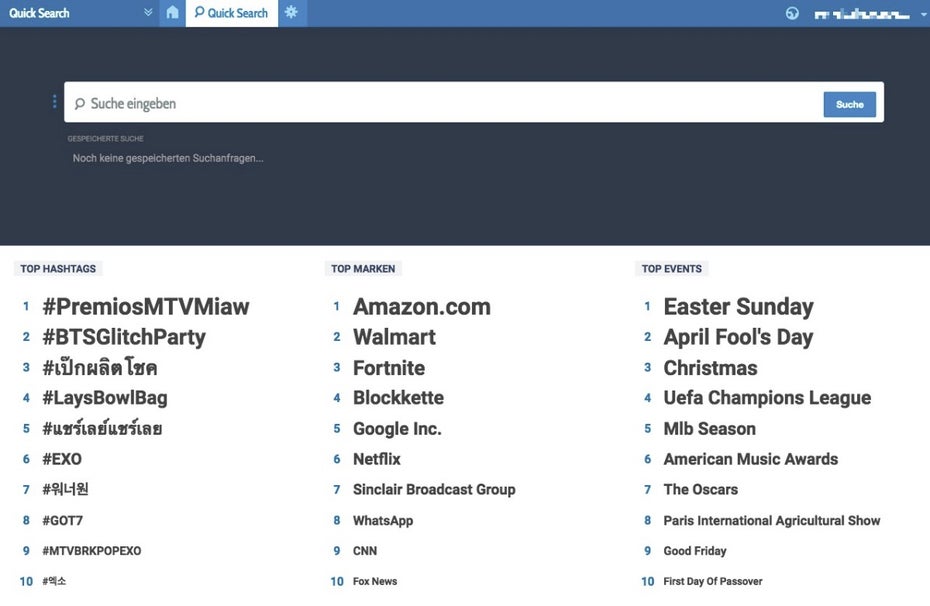Open the settings gear tab
The height and width of the screenshot is (606, 930).
[291, 12]
